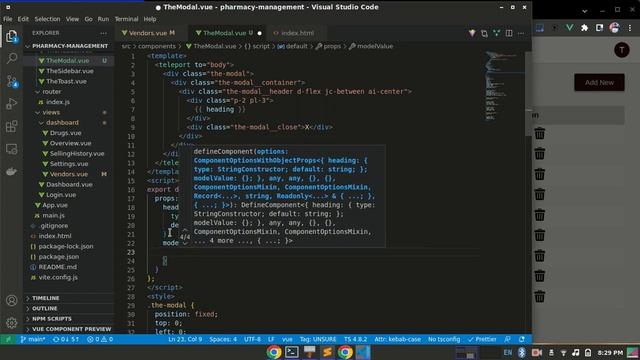This screenshot has height=360, width=640.
Task: Click the remote window indicator in status bar
Action: pyautogui.click(x=8, y=339)
